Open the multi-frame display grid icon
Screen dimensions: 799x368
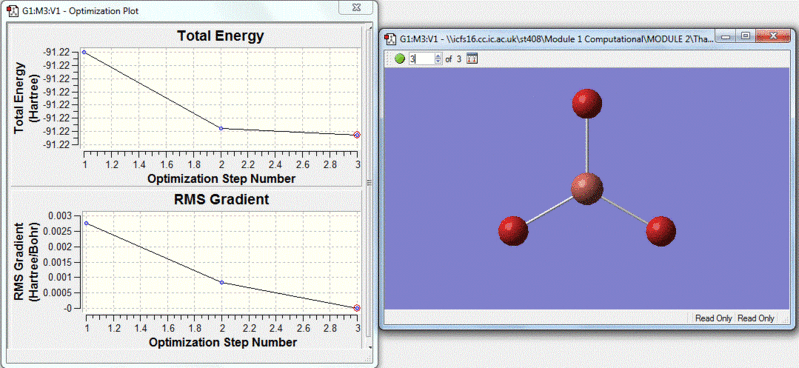pyautogui.click(x=472, y=59)
